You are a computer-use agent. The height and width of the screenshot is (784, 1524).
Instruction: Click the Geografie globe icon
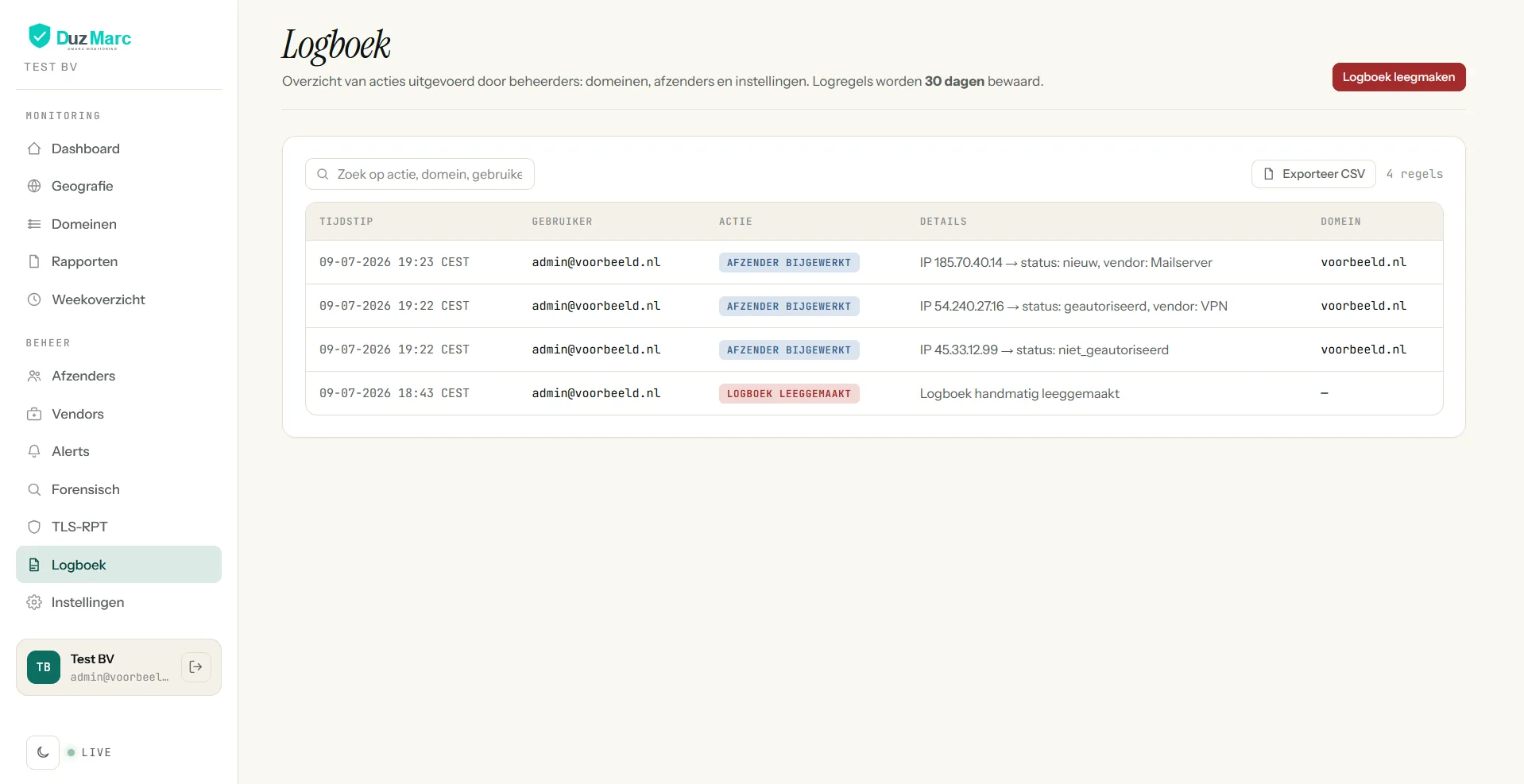point(34,186)
